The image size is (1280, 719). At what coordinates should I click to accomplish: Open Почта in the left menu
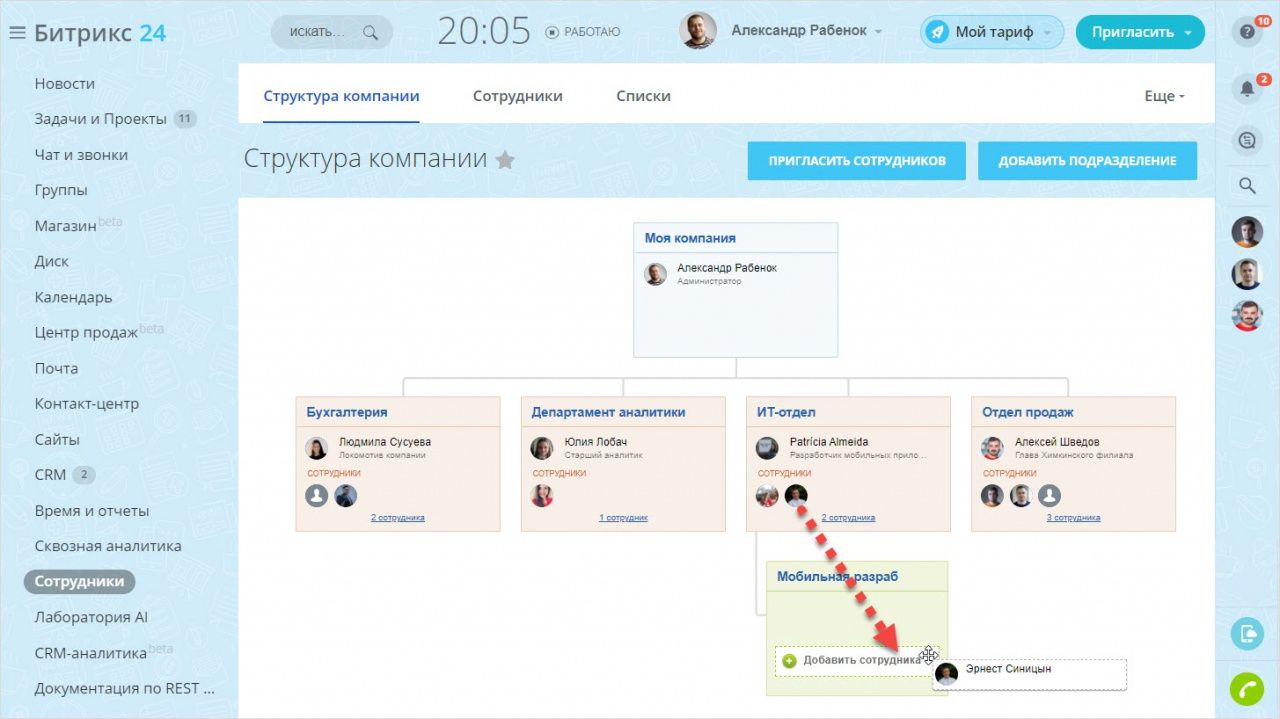click(56, 368)
